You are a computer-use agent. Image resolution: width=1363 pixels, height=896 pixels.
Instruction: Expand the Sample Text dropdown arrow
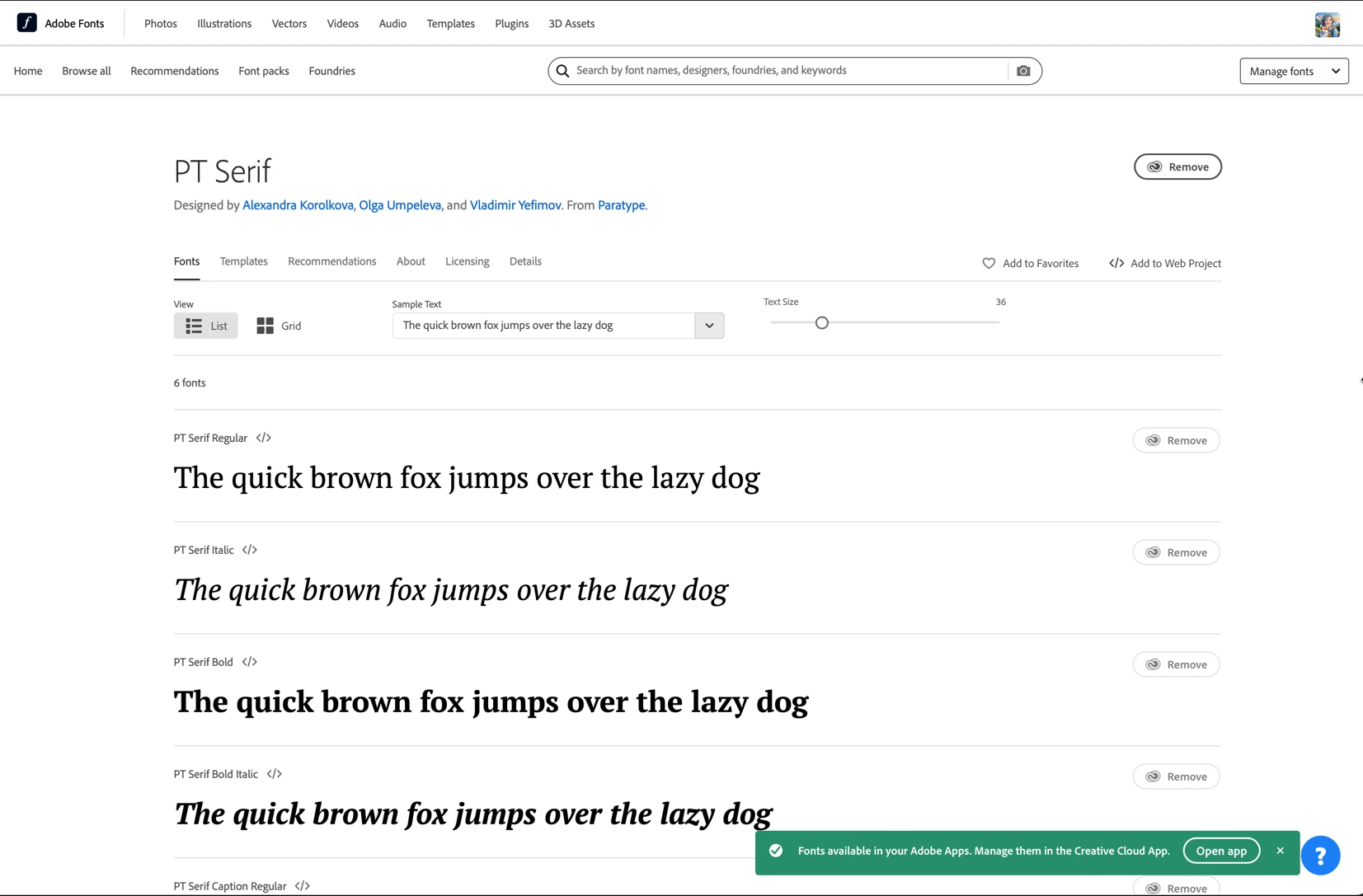(x=709, y=326)
